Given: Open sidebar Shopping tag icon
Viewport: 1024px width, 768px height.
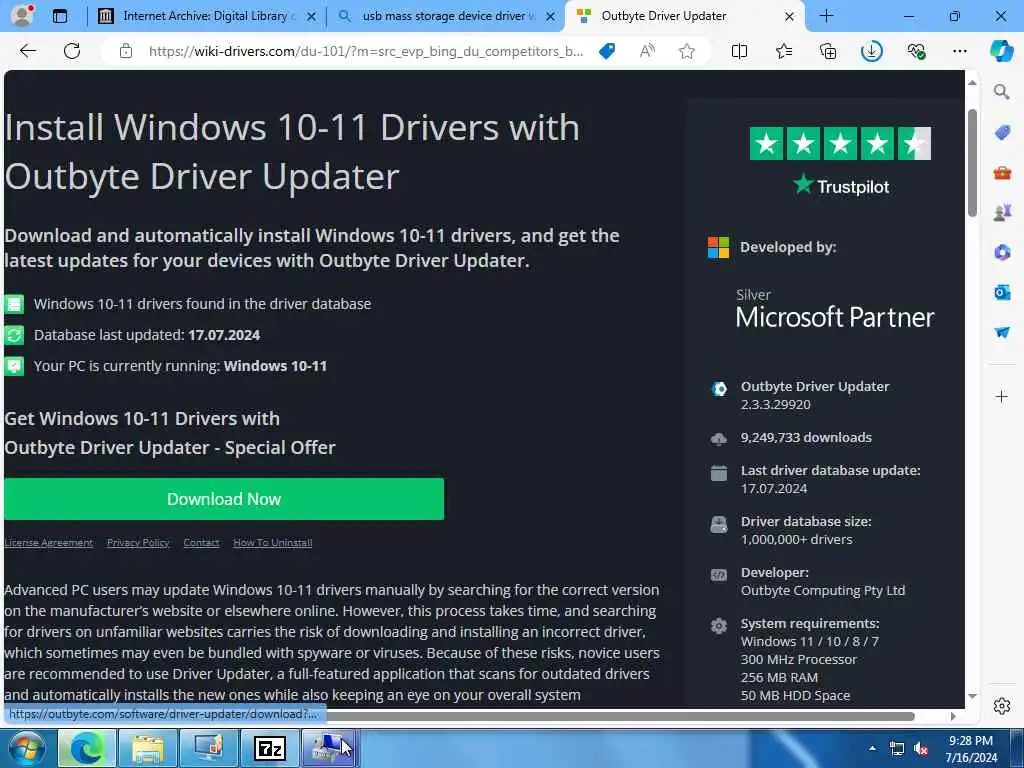Looking at the screenshot, I should (1002, 133).
